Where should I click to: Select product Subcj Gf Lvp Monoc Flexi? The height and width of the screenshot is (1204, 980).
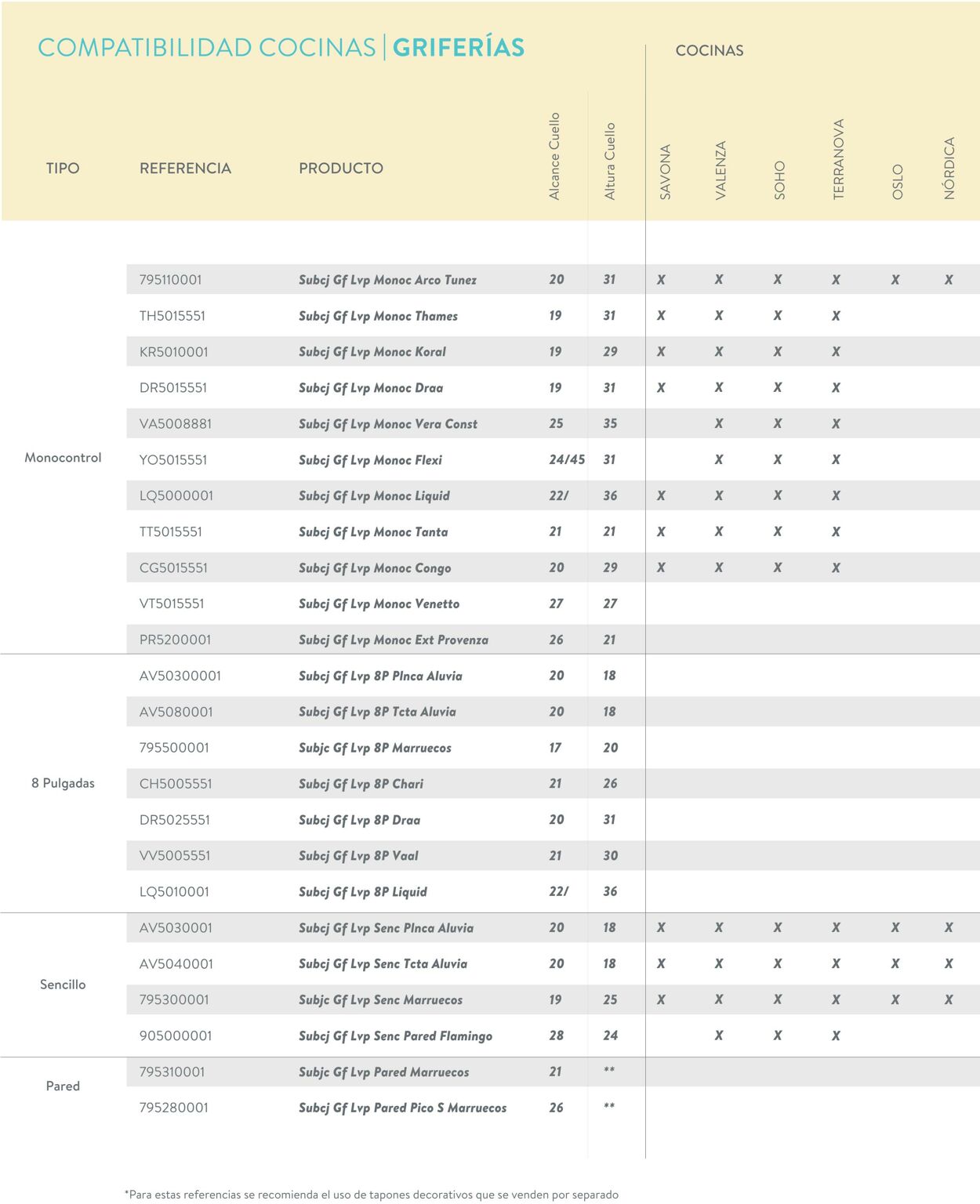(370, 460)
